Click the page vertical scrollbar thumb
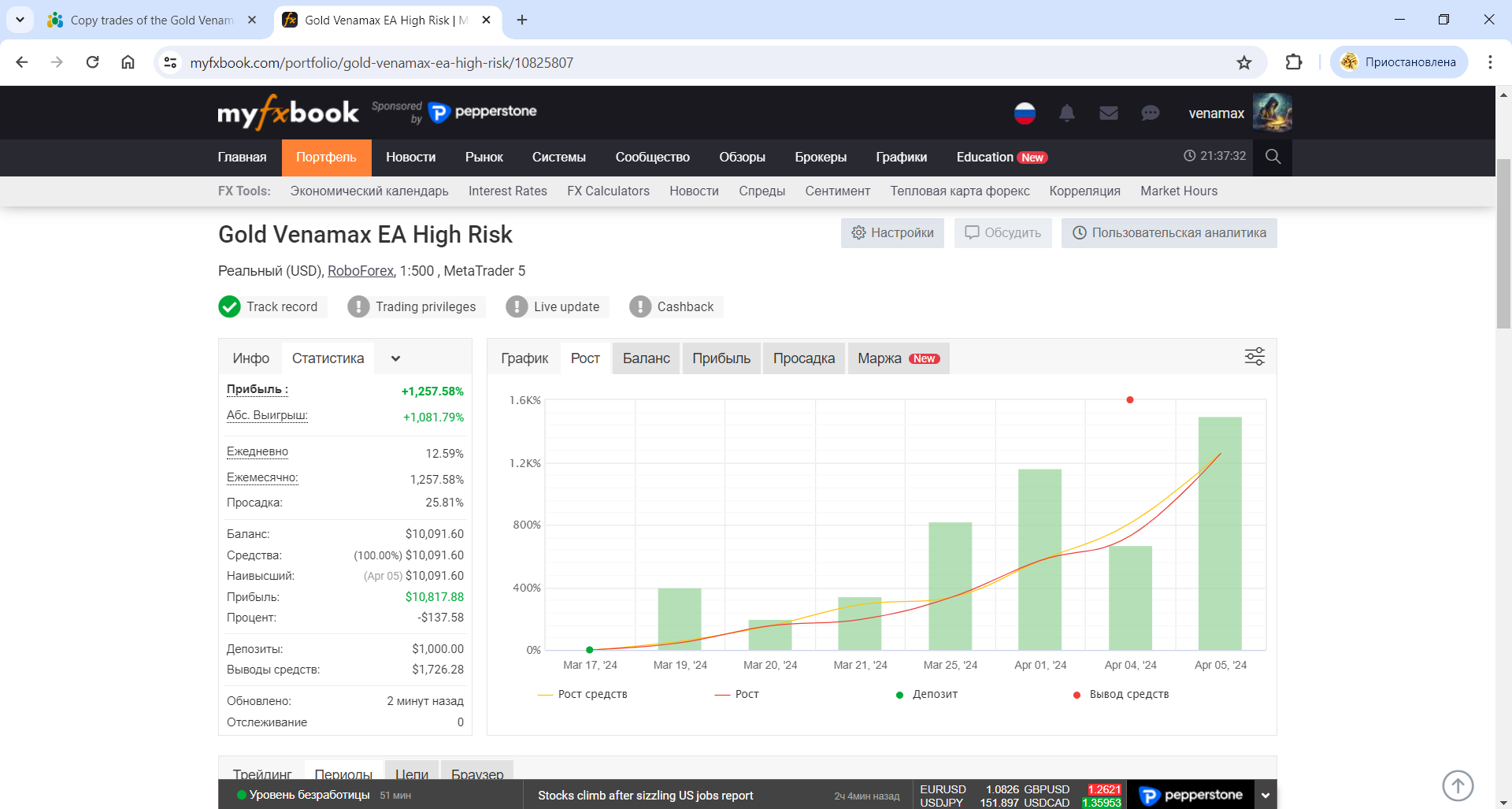 (1503, 244)
